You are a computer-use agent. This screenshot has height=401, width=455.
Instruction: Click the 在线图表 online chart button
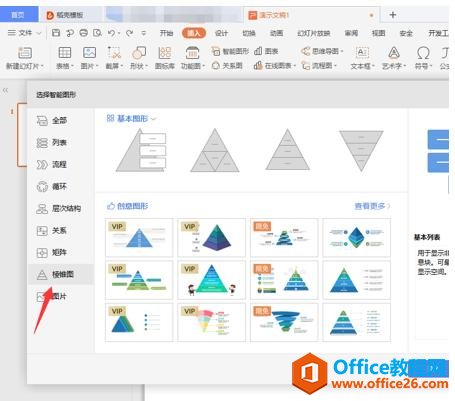(x=274, y=66)
